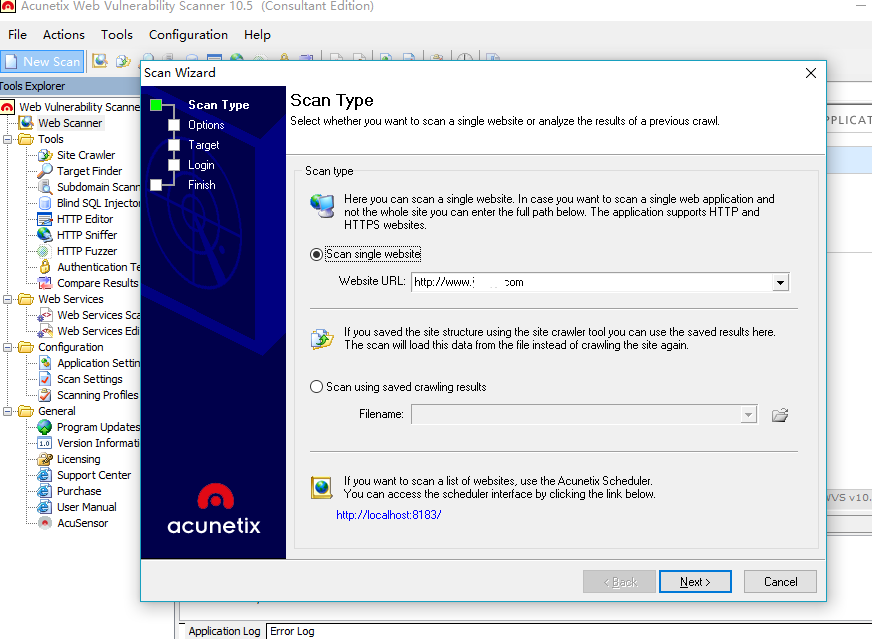Select the Web Scanner icon in Tools Explorer
The width and height of the screenshot is (872, 639).
26,123
